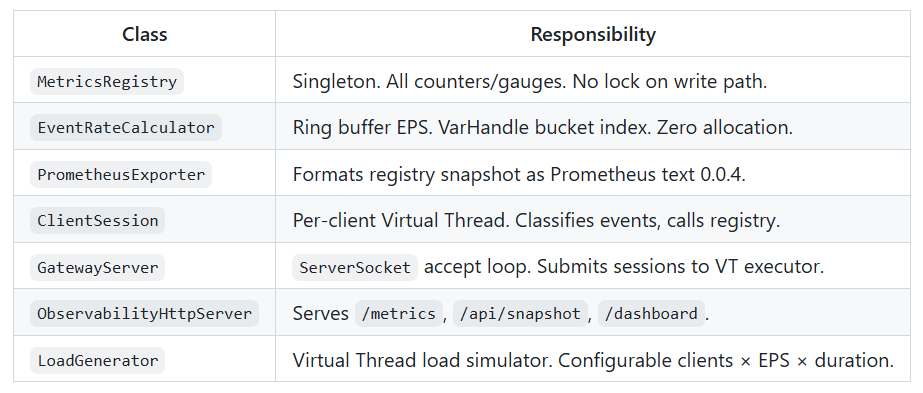Click the Responsibility column header

(593, 34)
